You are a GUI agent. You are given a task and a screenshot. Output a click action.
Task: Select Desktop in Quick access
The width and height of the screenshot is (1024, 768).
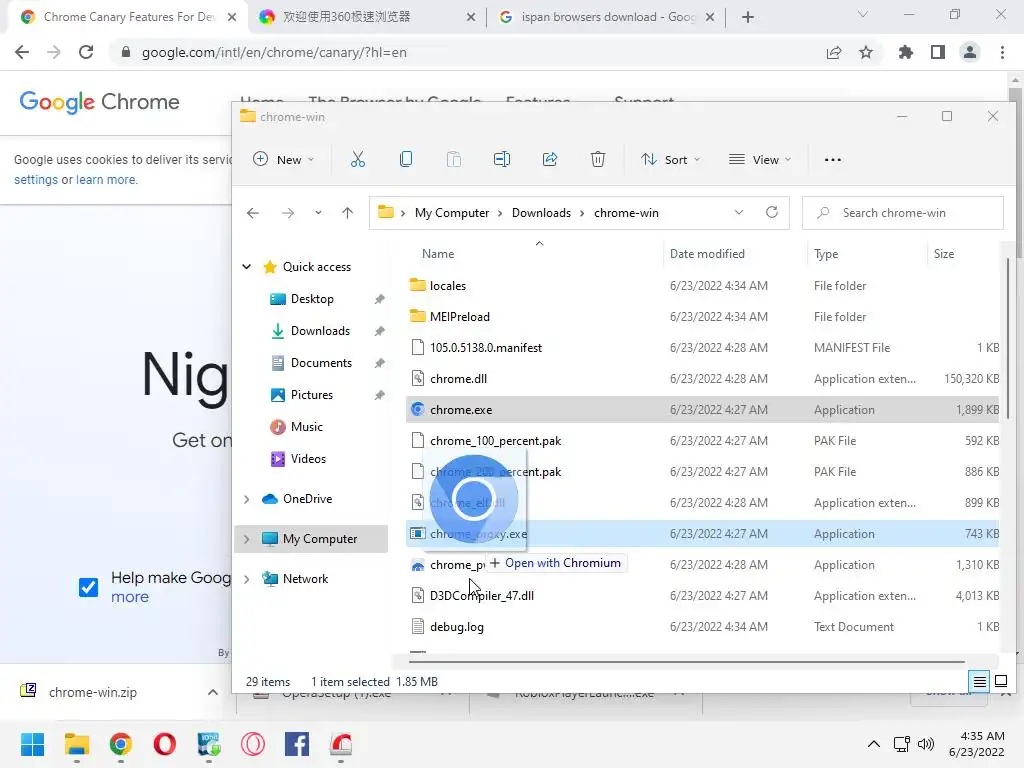[x=312, y=298]
